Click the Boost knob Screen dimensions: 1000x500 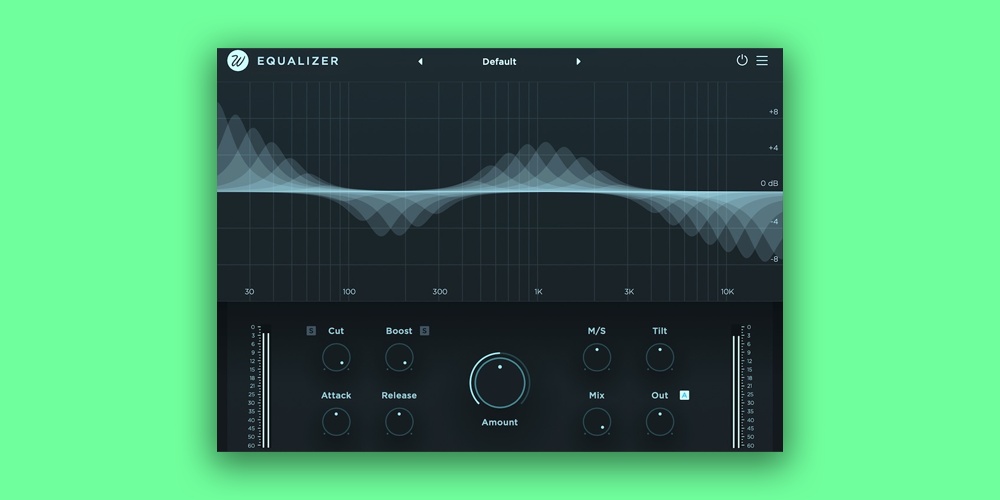pyautogui.click(x=399, y=357)
